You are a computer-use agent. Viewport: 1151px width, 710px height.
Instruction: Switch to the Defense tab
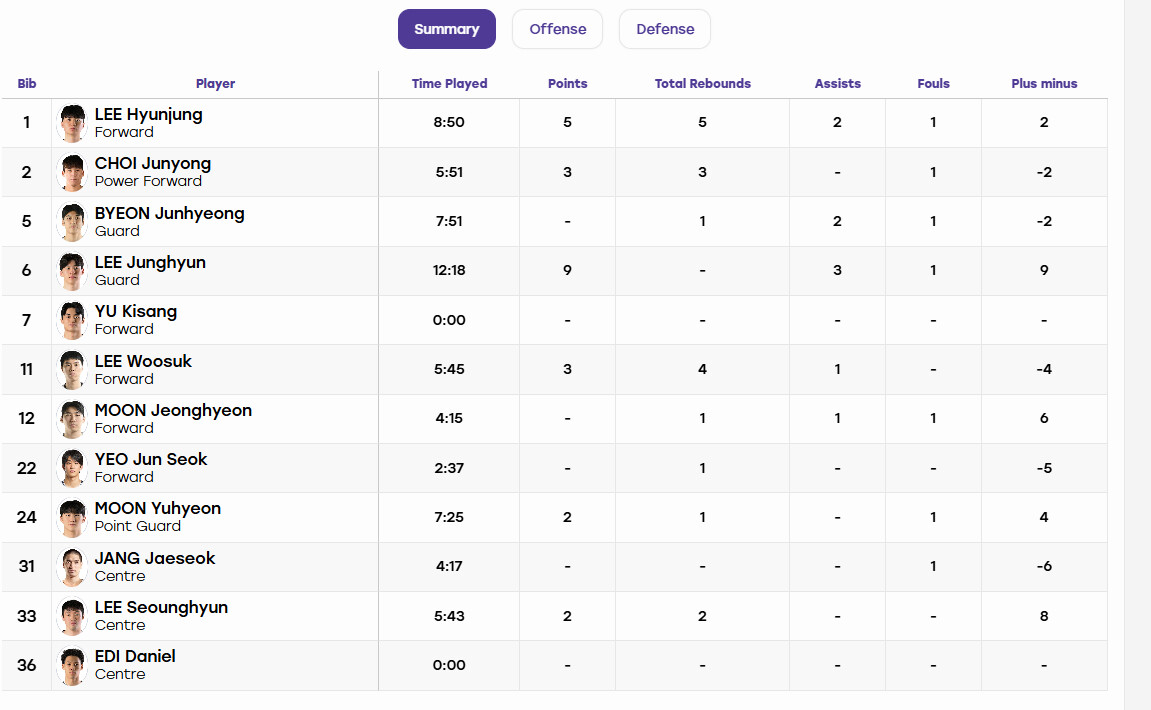coord(665,29)
